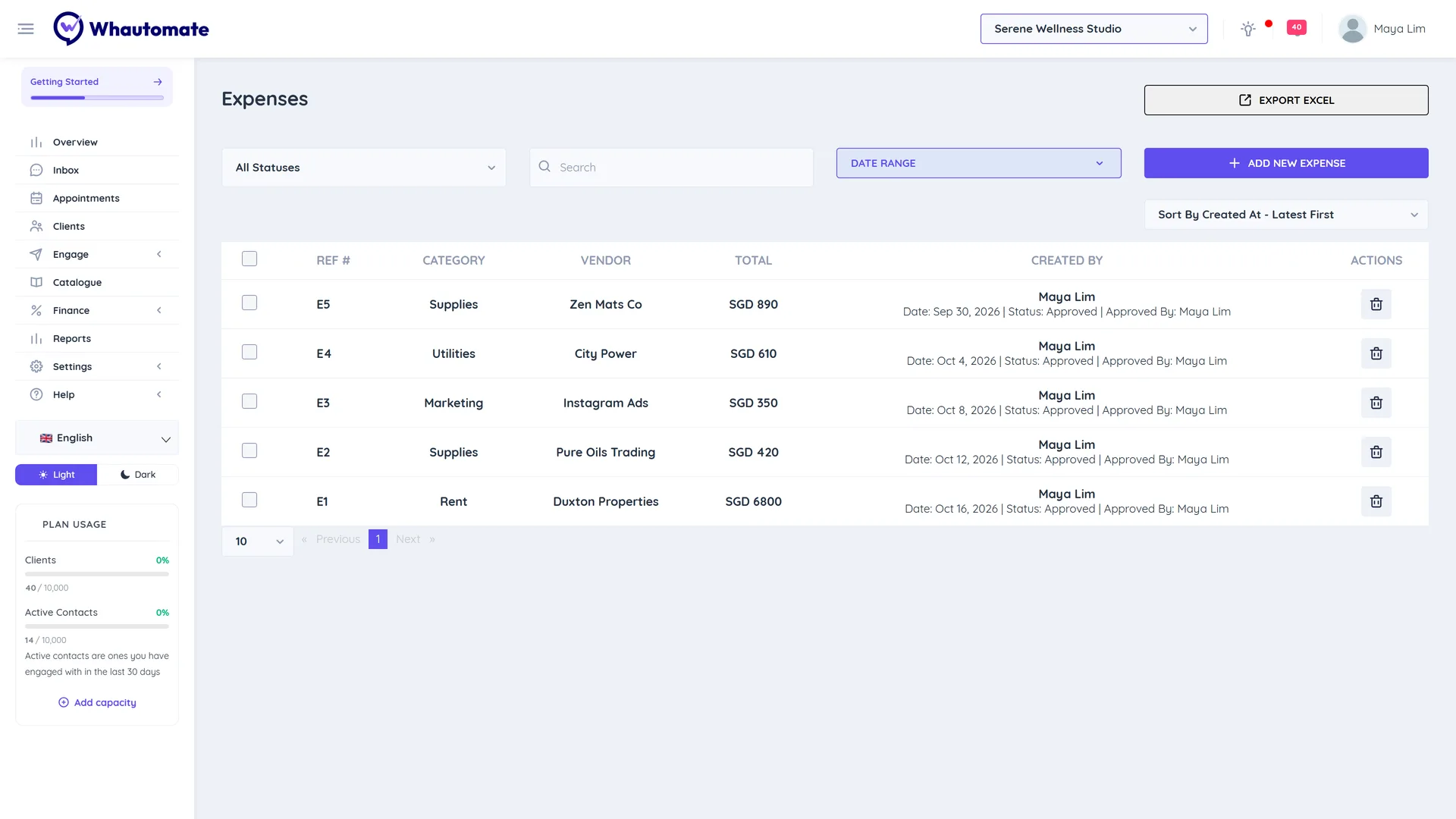Open Reports in sidebar
This screenshot has height=819, width=1456.
pos(97,339)
